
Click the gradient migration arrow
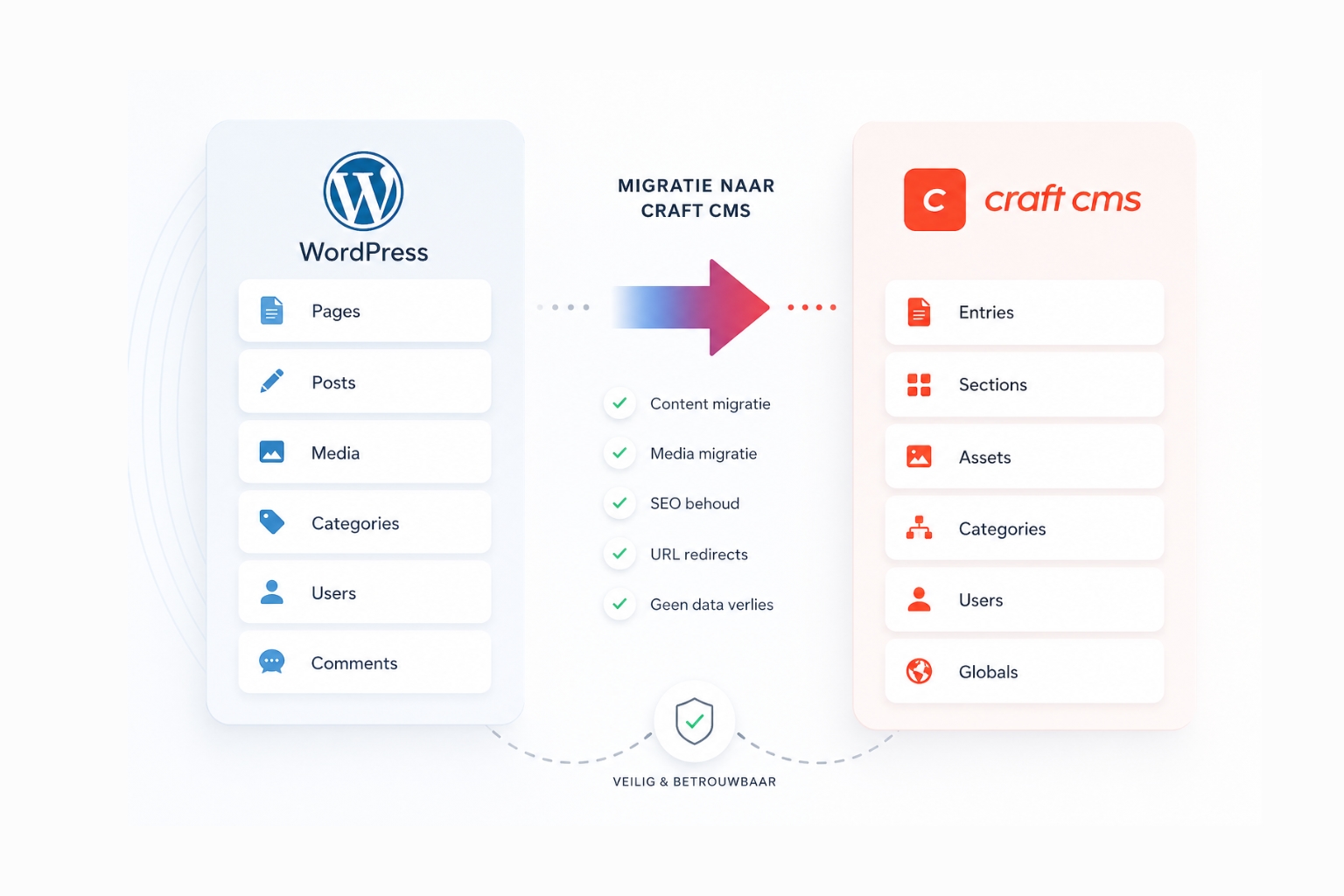coord(691,307)
